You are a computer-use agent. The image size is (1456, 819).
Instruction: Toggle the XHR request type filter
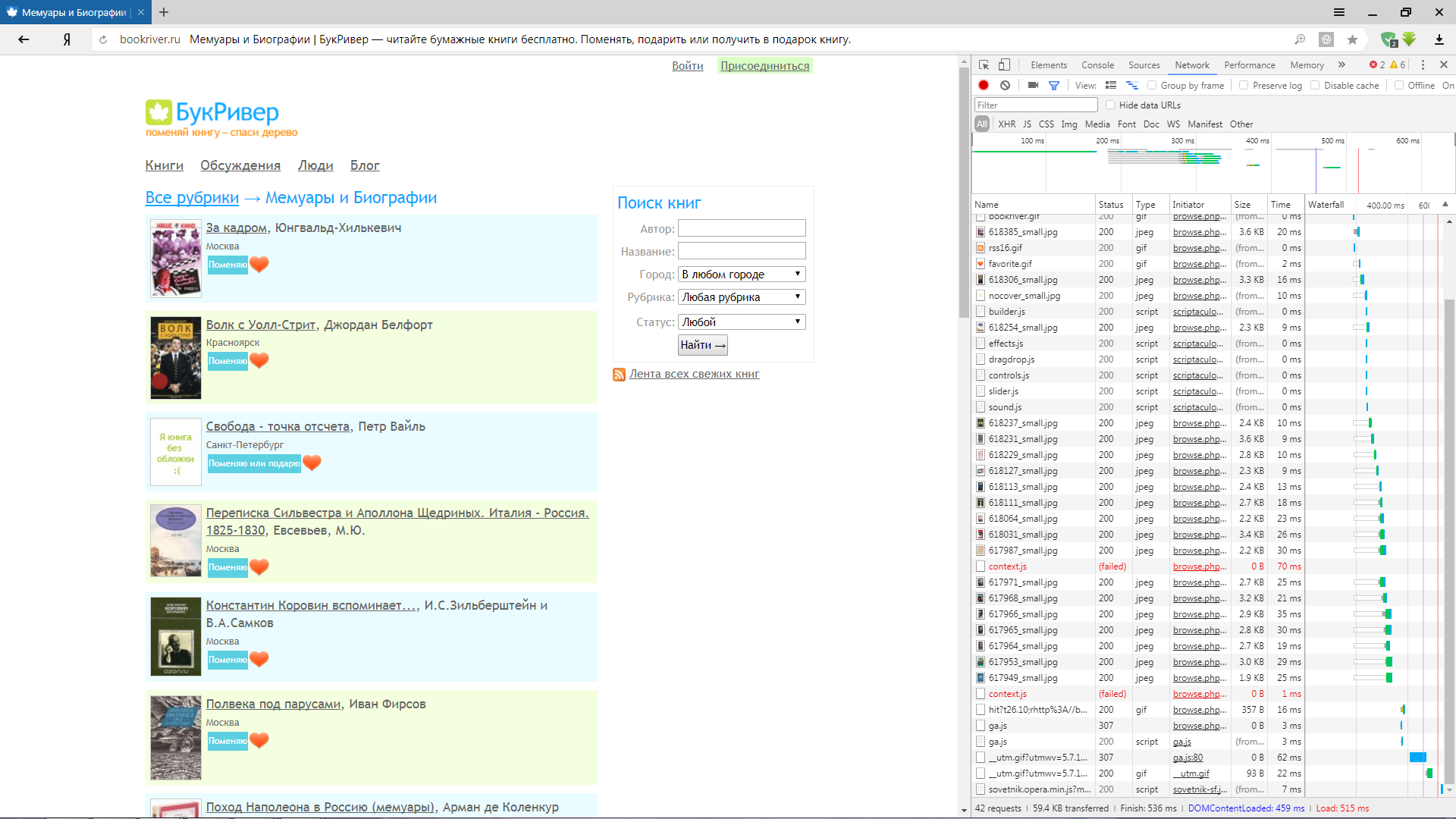(x=1006, y=124)
